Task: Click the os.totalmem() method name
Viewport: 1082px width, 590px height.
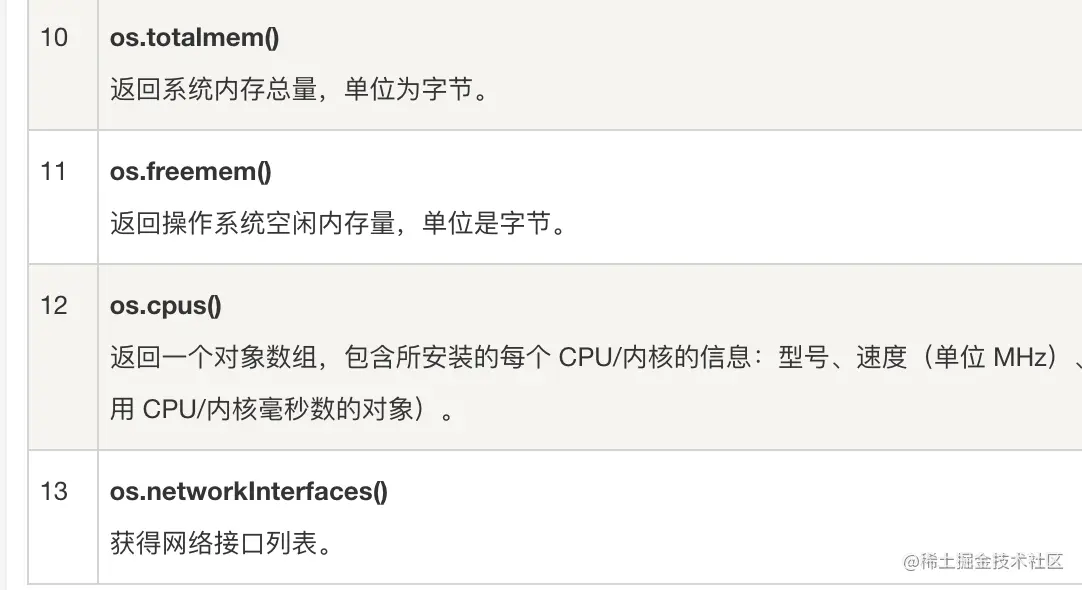Action: tap(194, 38)
